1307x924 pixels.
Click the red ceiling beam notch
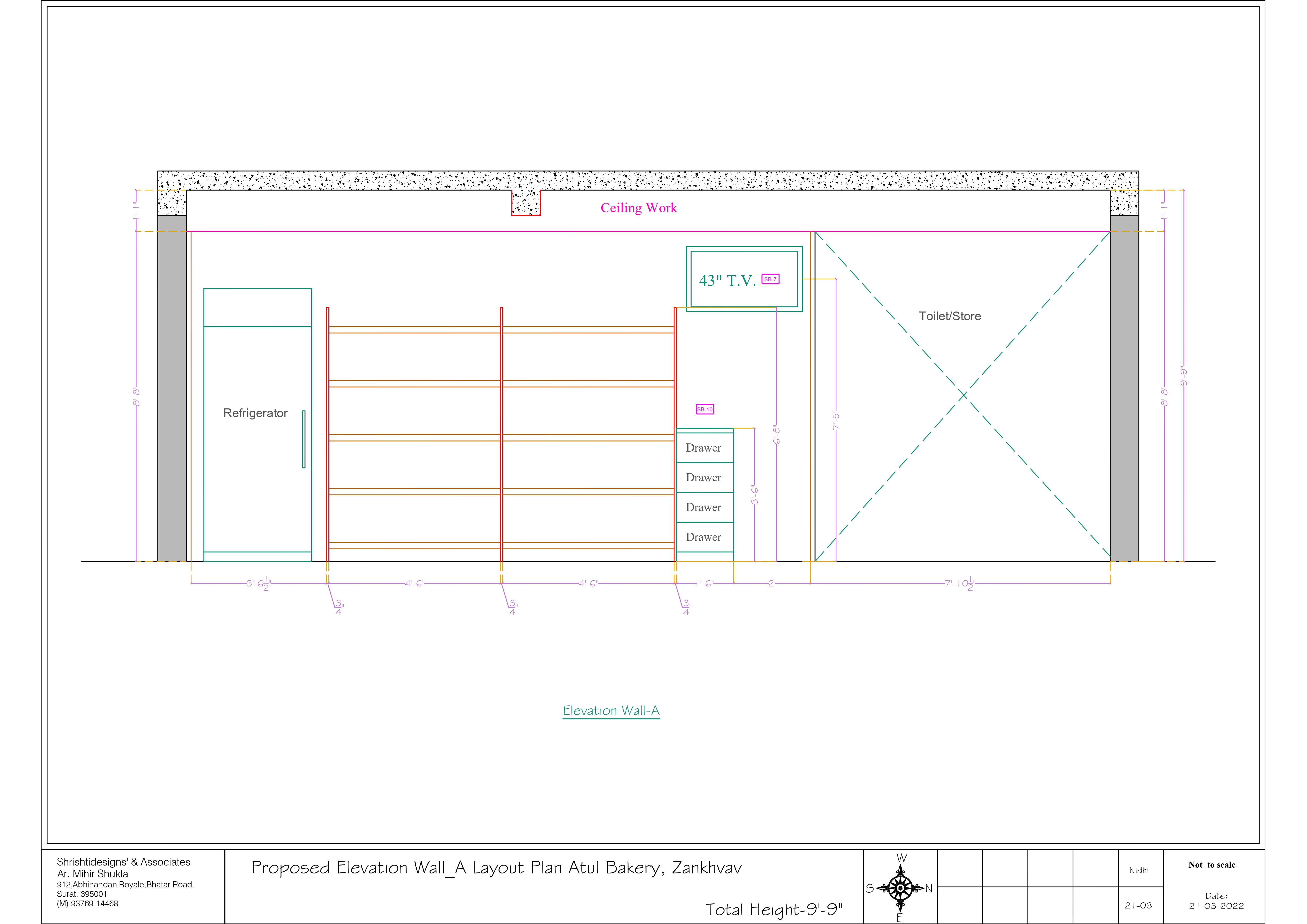525,203
